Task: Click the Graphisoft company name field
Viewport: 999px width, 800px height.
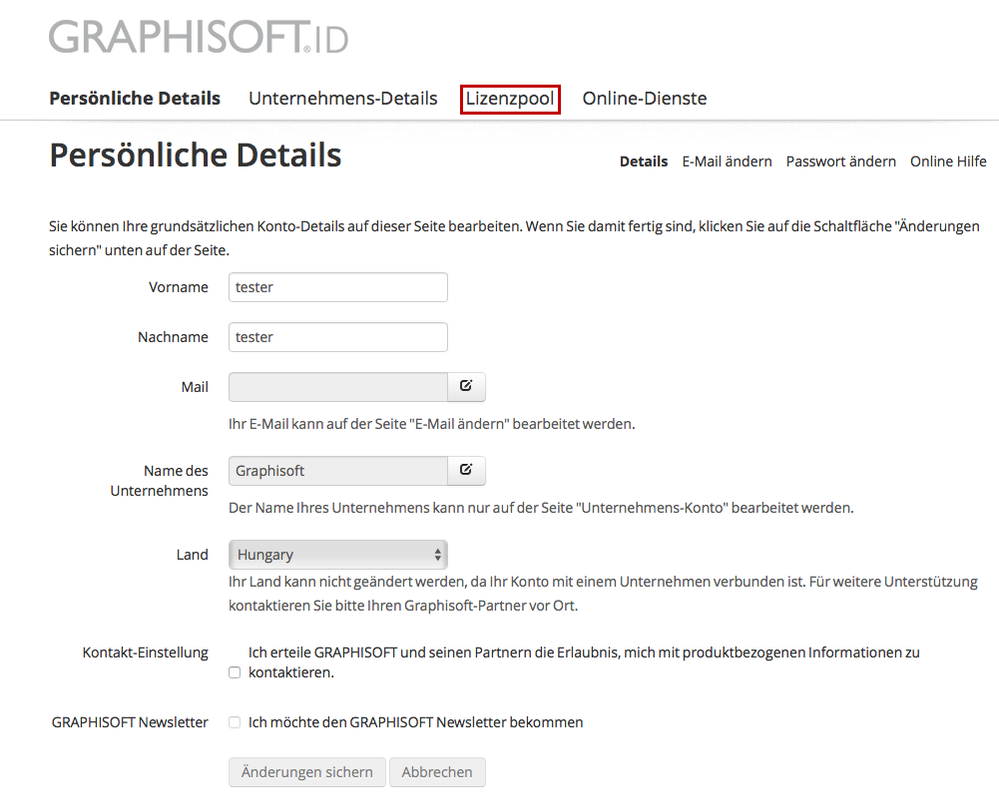Action: [x=338, y=470]
